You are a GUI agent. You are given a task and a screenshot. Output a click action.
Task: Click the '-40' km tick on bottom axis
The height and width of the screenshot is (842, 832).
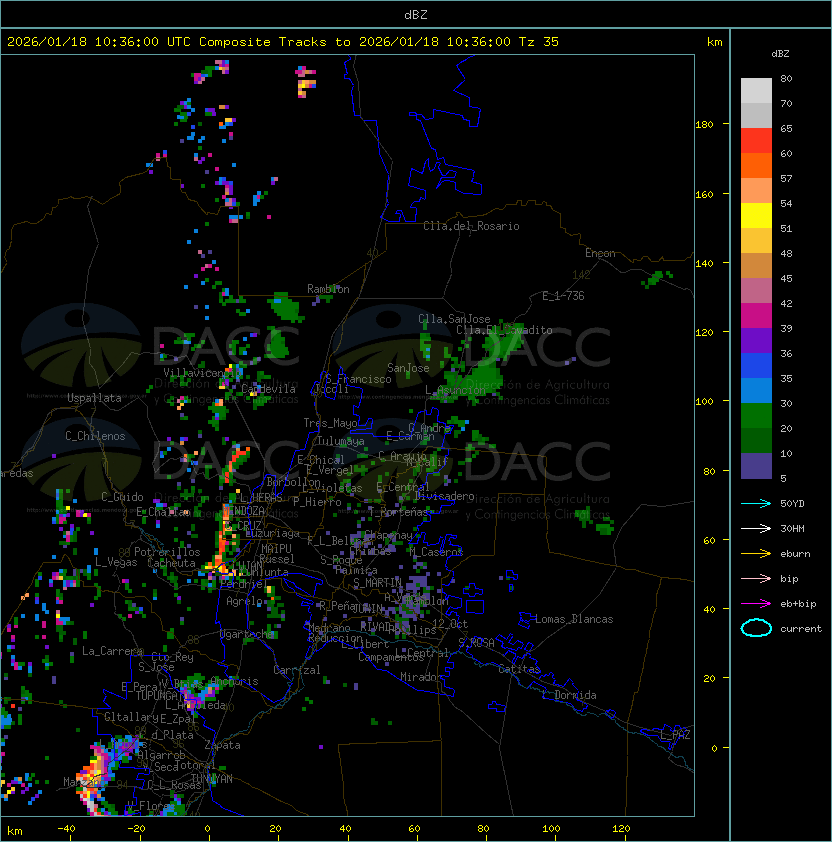pos(66,829)
